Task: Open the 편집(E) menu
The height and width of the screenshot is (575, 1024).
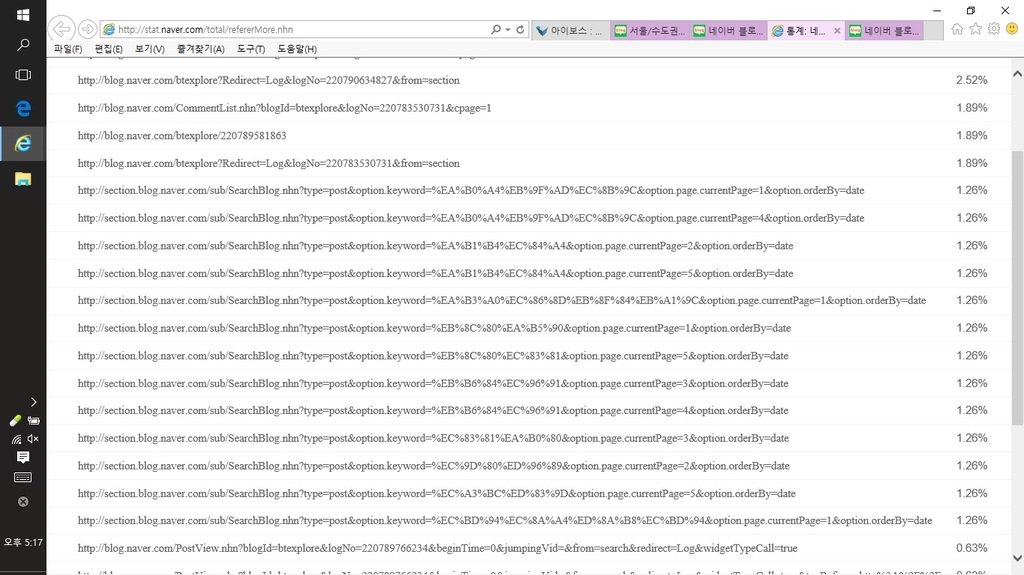Action: click(108, 49)
